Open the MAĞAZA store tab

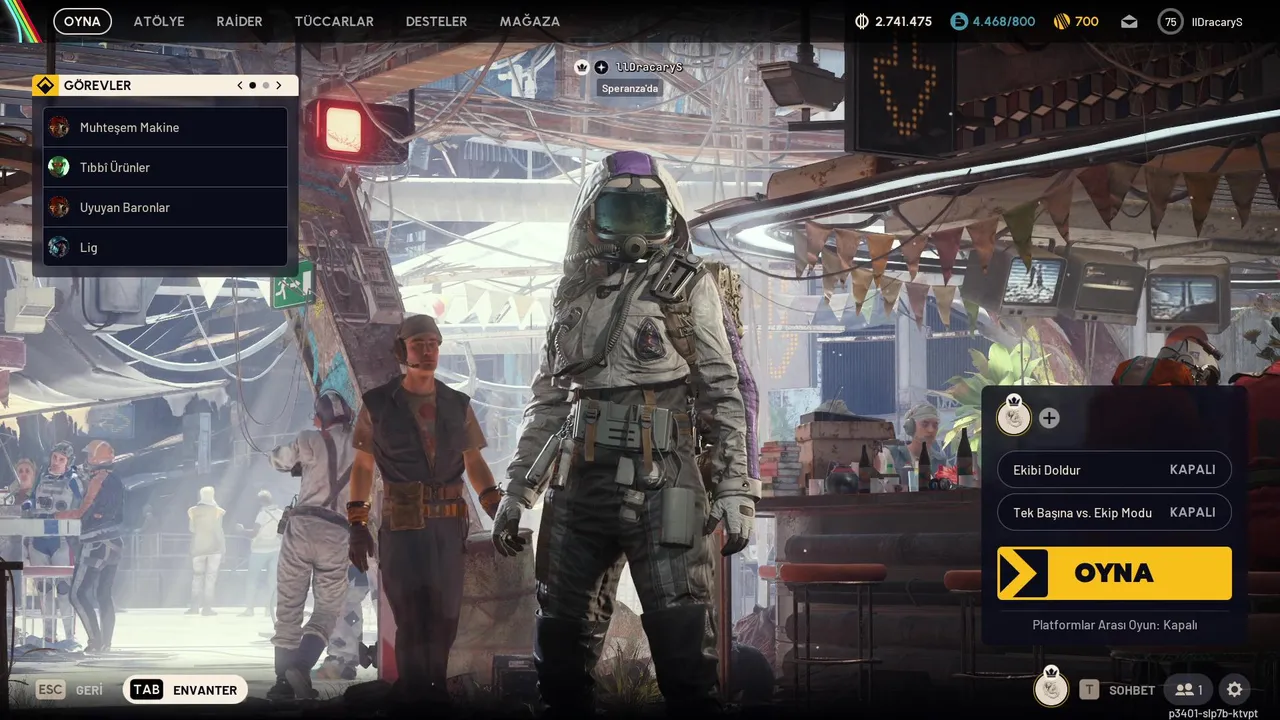pyautogui.click(x=530, y=21)
